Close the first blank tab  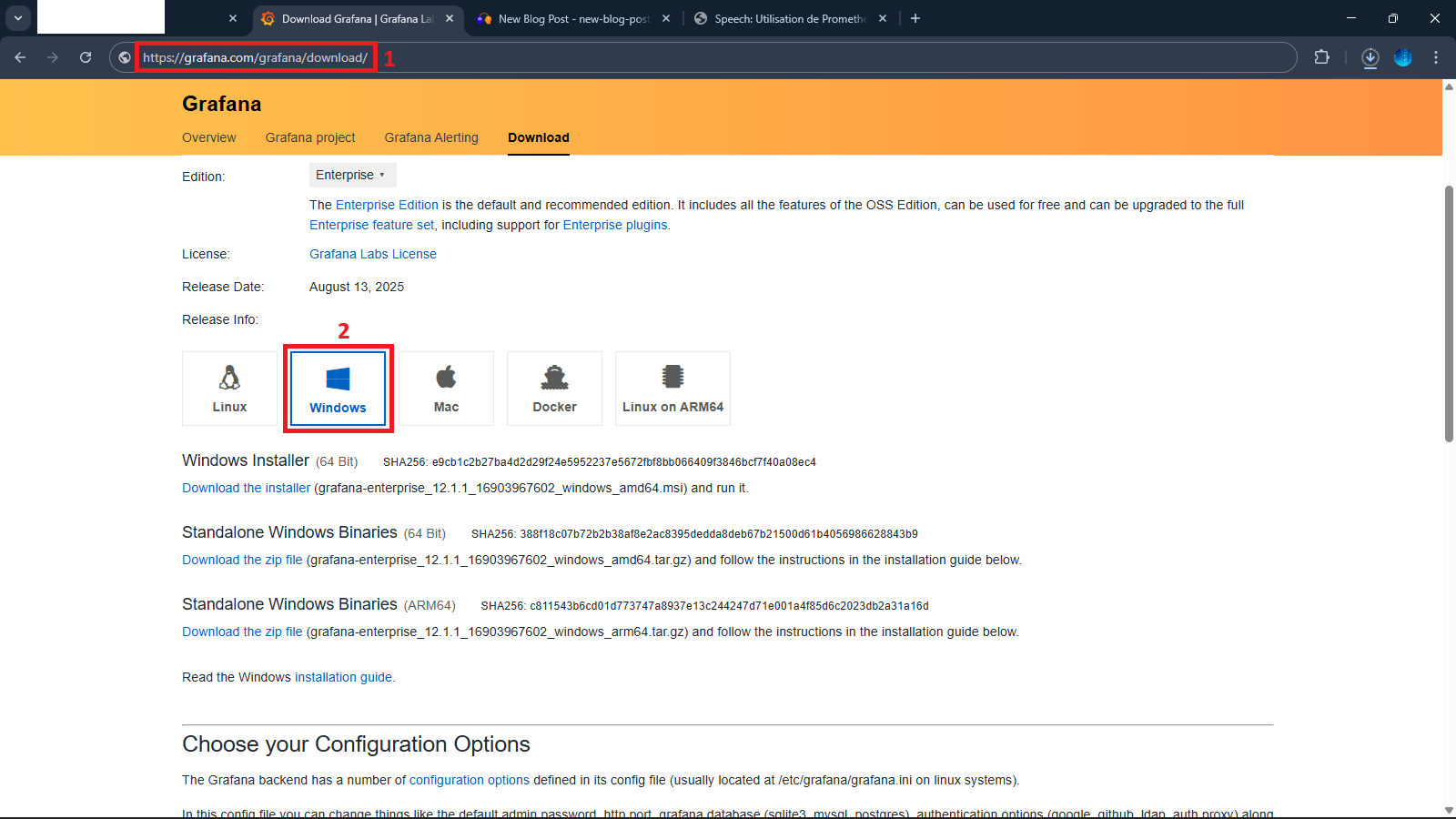tap(233, 18)
